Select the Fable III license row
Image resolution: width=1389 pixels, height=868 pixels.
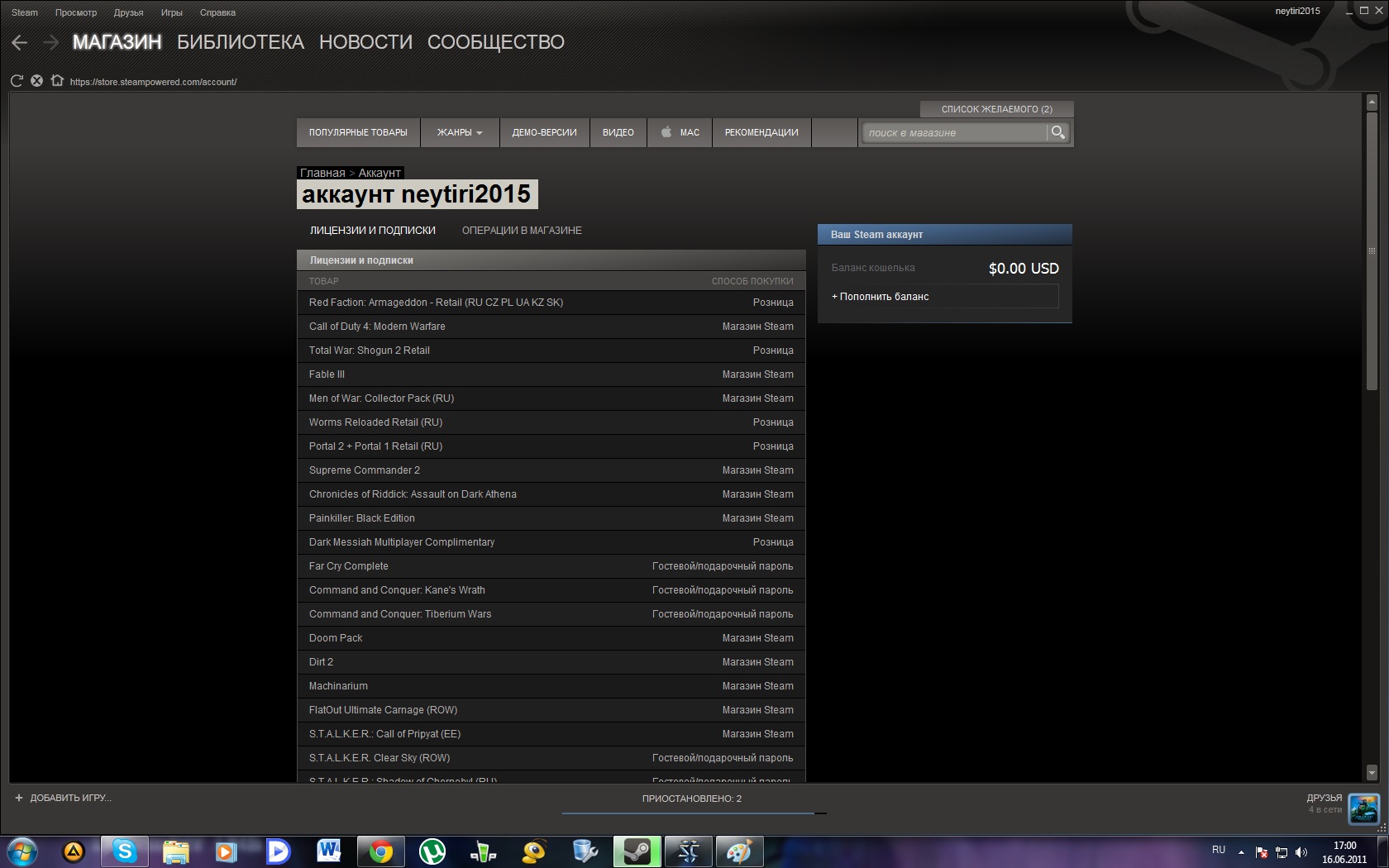coord(551,374)
